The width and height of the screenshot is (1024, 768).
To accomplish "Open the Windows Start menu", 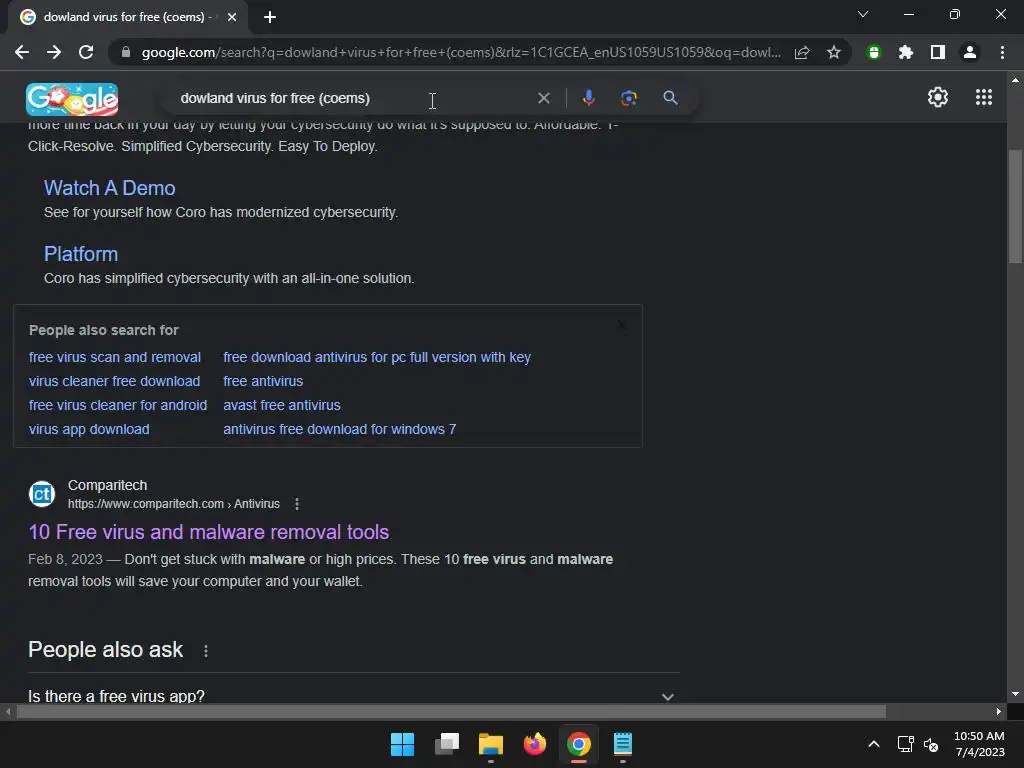I will [x=402, y=744].
